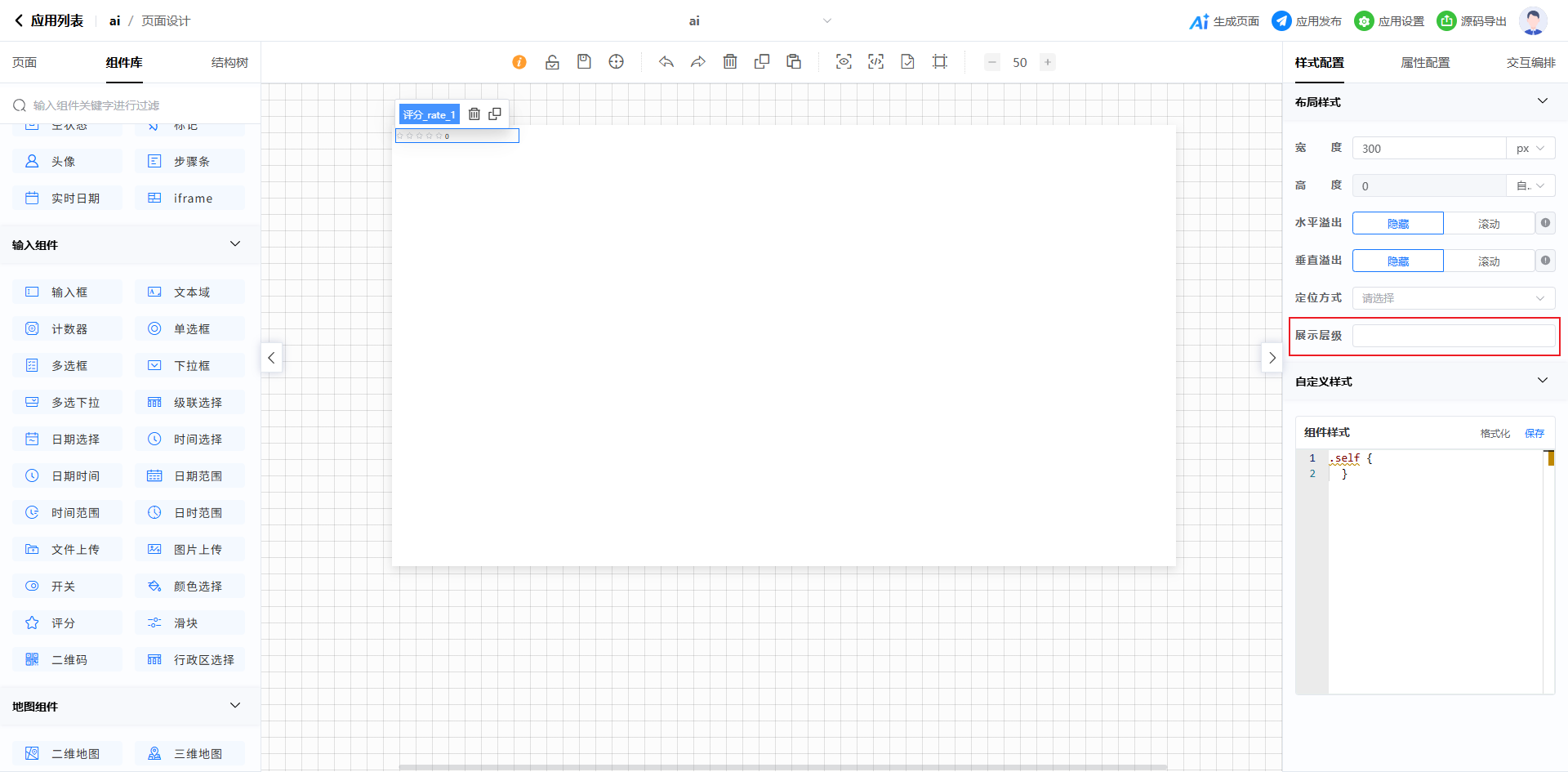Click the 展示层级 input field

point(1453,336)
